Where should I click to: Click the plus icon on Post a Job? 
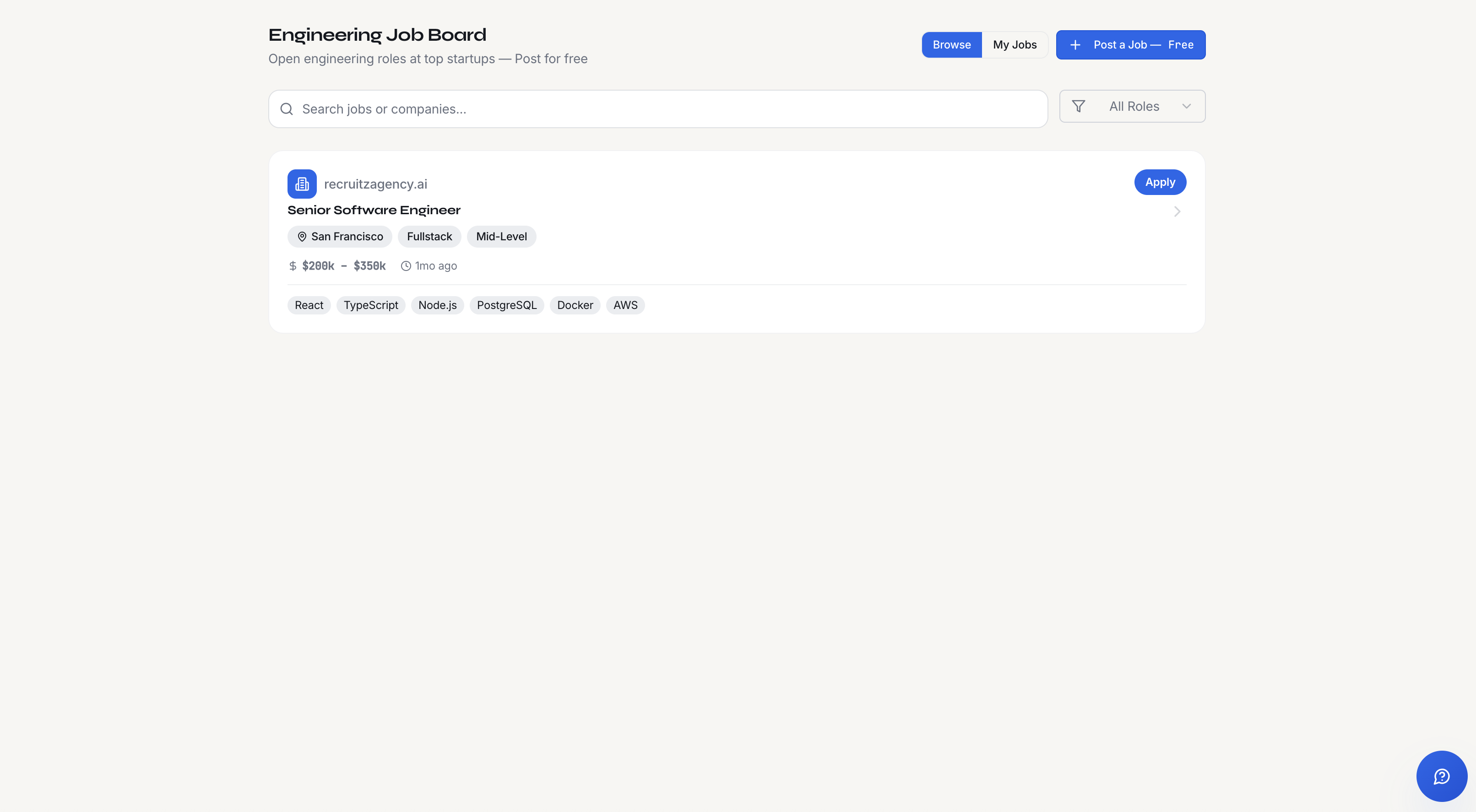(1075, 45)
